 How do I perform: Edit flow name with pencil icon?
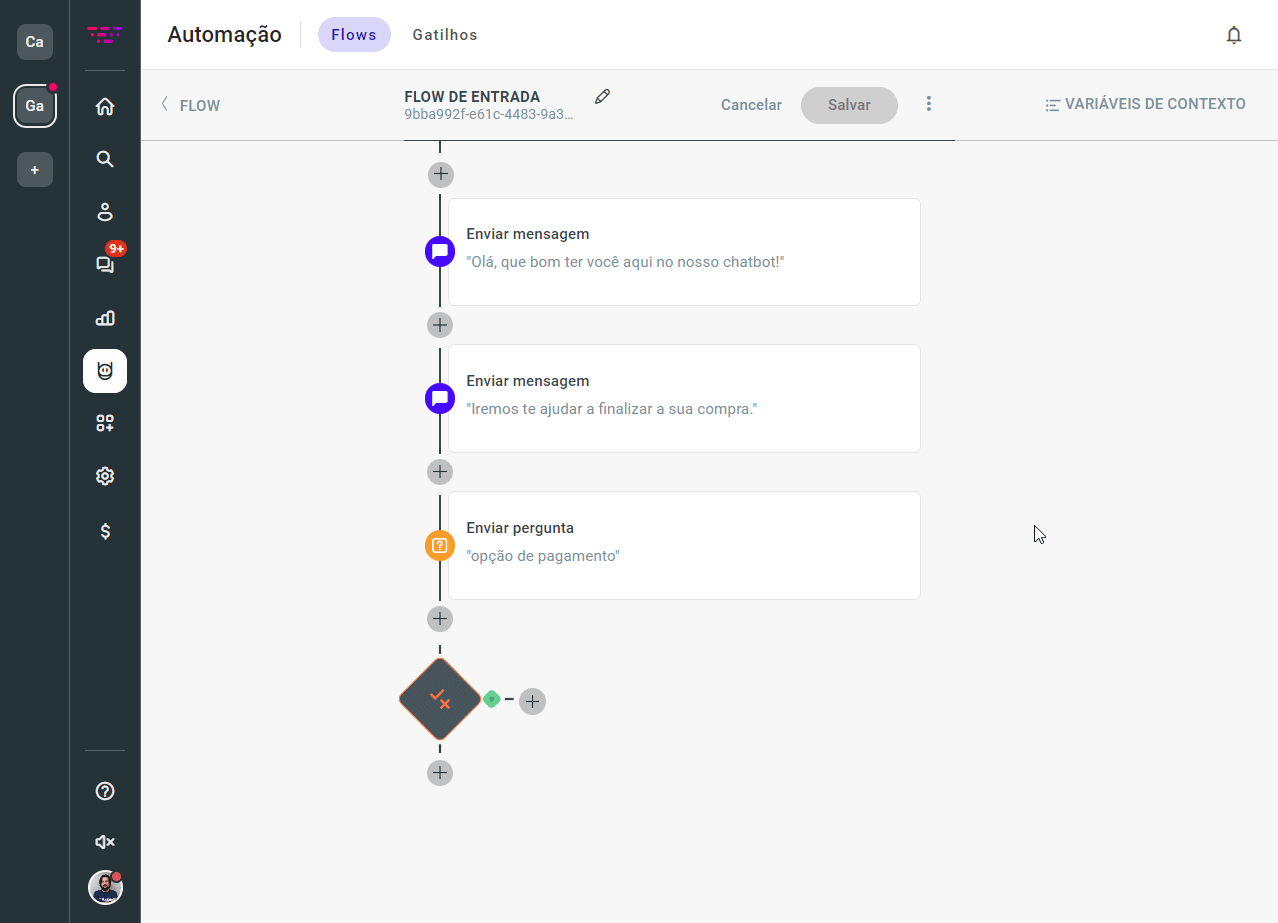[x=602, y=97]
